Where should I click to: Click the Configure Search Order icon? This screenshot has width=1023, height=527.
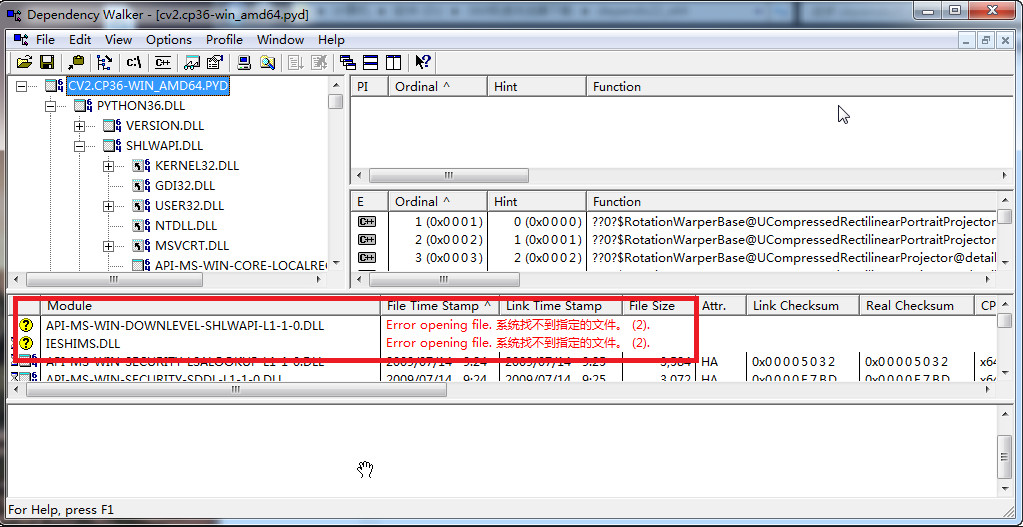(x=267, y=62)
